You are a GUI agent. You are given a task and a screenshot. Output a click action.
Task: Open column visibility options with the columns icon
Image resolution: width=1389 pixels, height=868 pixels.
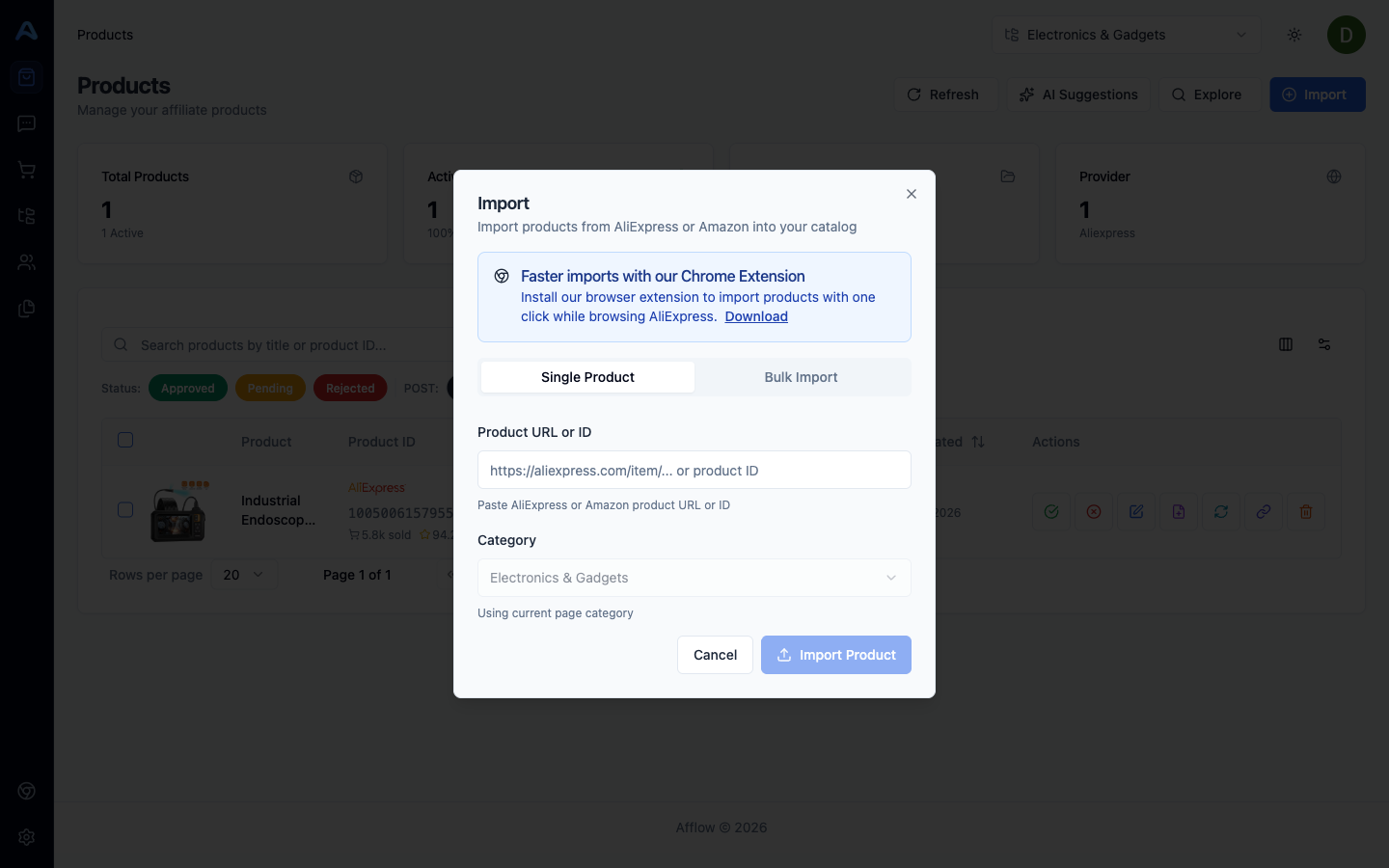[1286, 344]
